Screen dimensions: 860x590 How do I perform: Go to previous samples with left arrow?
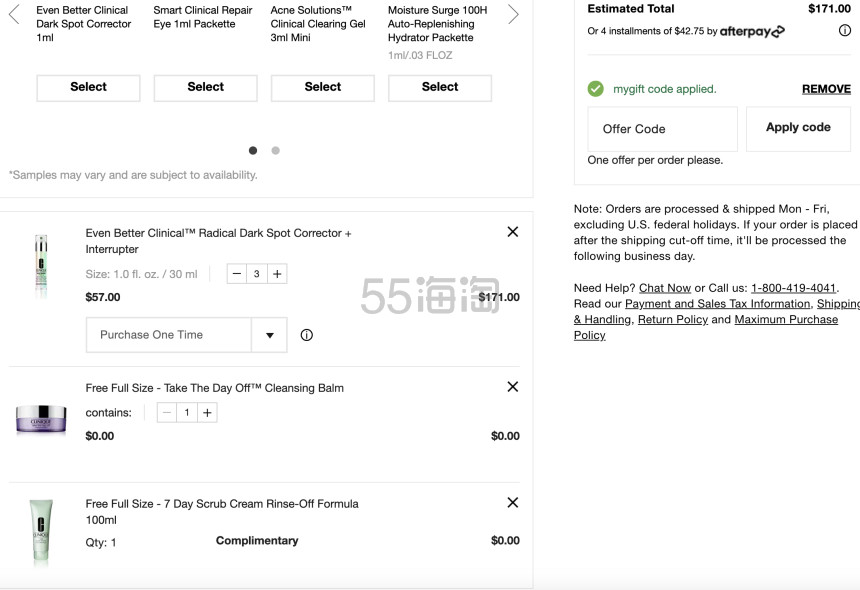[x=14, y=14]
